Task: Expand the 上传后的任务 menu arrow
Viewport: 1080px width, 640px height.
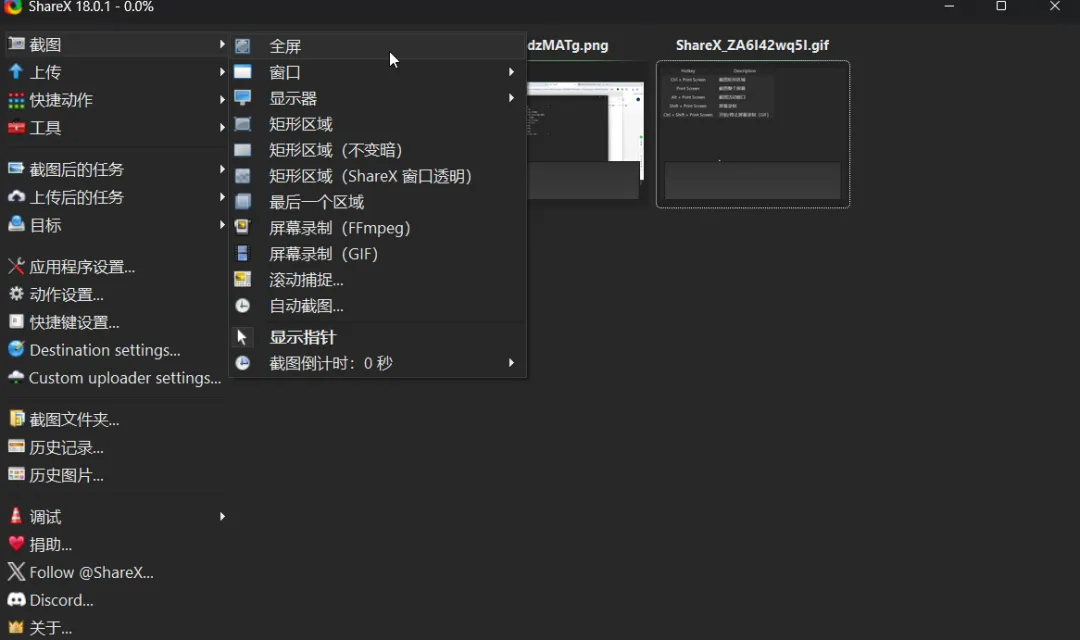Action: pyautogui.click(x=222, y=197)
